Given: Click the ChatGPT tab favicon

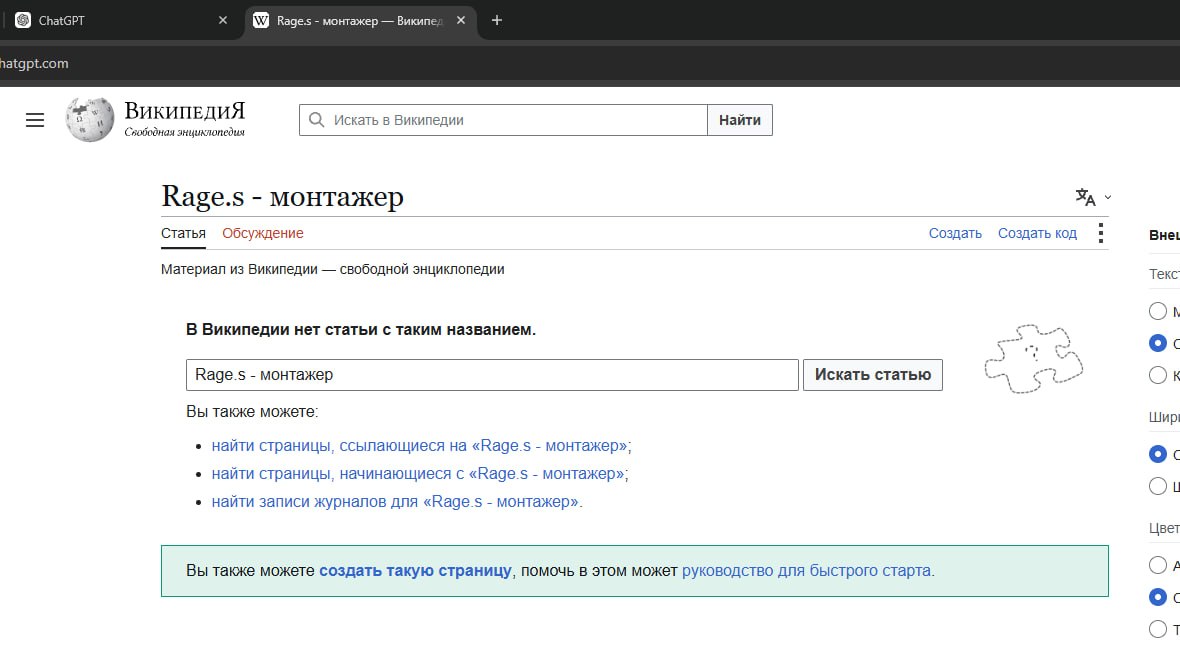Looking at the screenshot, I should [x=23, y=20].
